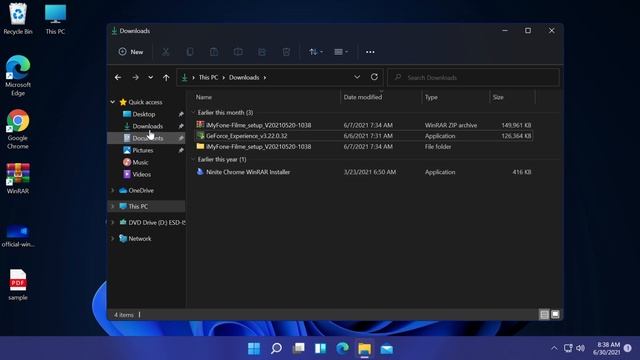This screenshot has height=360, width=640.
Task: Click the New button in toolbar
Action: 131,52
